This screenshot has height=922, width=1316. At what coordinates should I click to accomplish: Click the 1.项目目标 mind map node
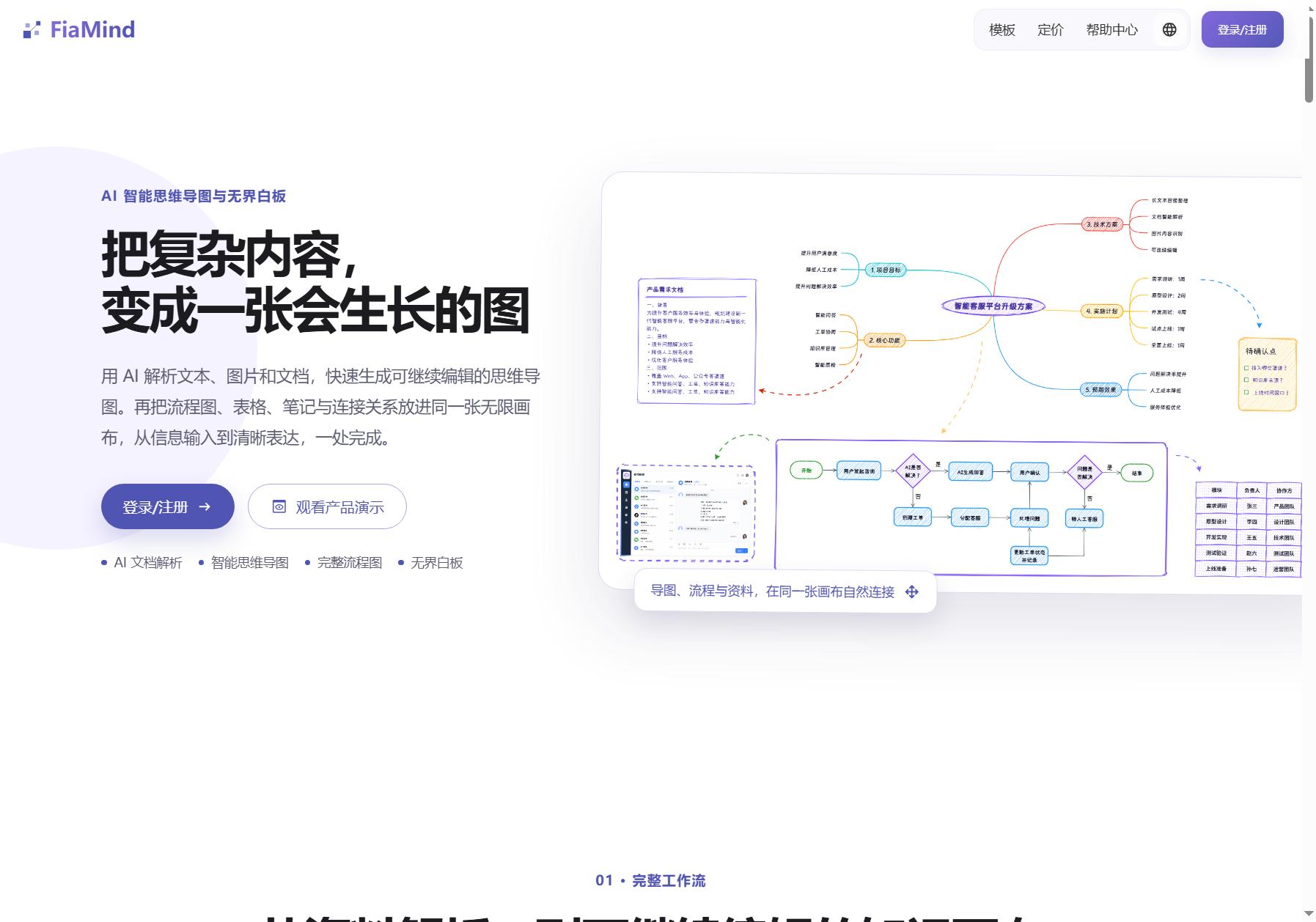[885, 270]
